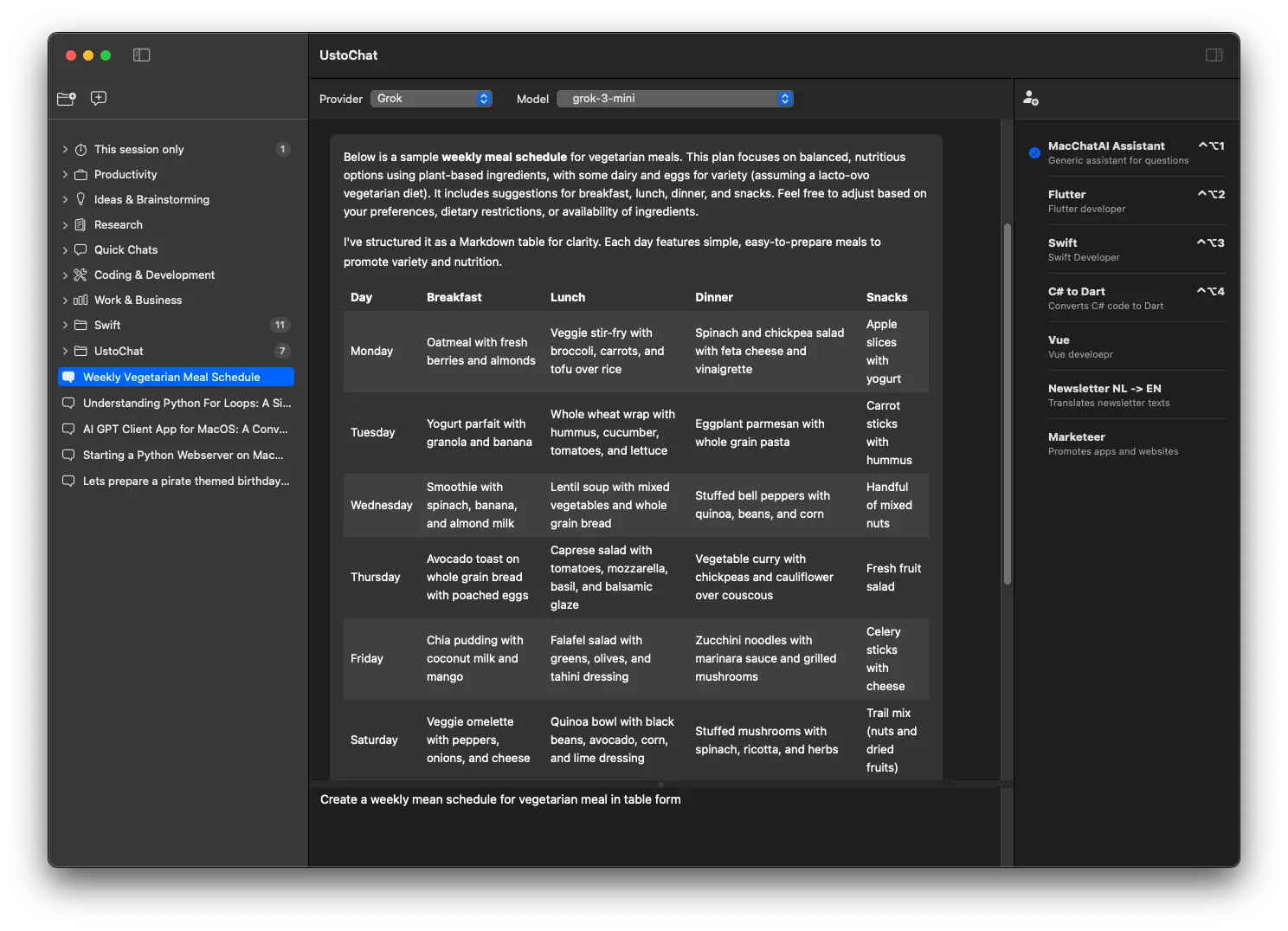Toggle the right assistants panel icon
This screenshot has width=1288, height=931.
[x=1214, y=55]
